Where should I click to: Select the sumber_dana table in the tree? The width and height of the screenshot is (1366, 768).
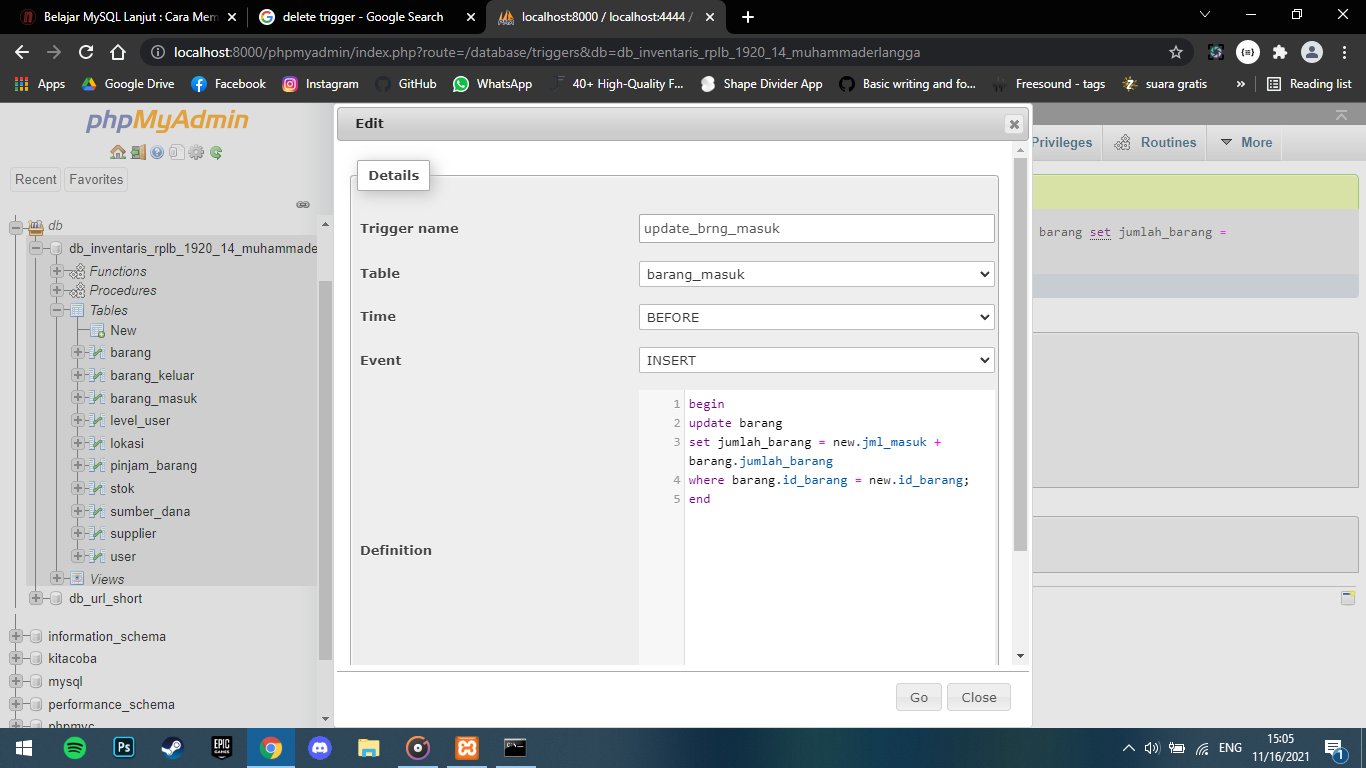tap(150, 511)
